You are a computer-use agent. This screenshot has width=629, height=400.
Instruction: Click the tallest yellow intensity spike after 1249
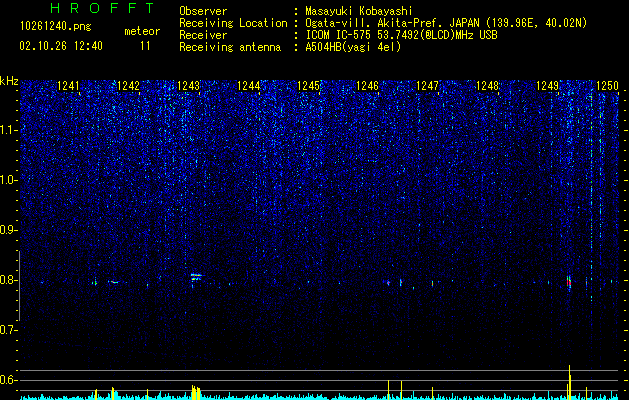pos(570,382)
